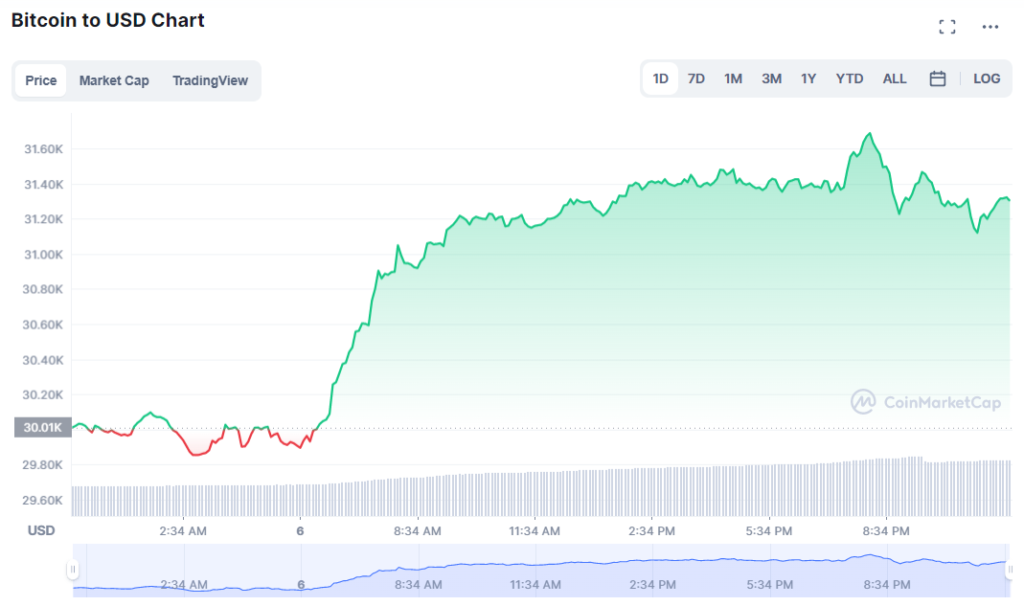Show all history with ALL button
Viewport: 1024px width, 606px height.
894,79
